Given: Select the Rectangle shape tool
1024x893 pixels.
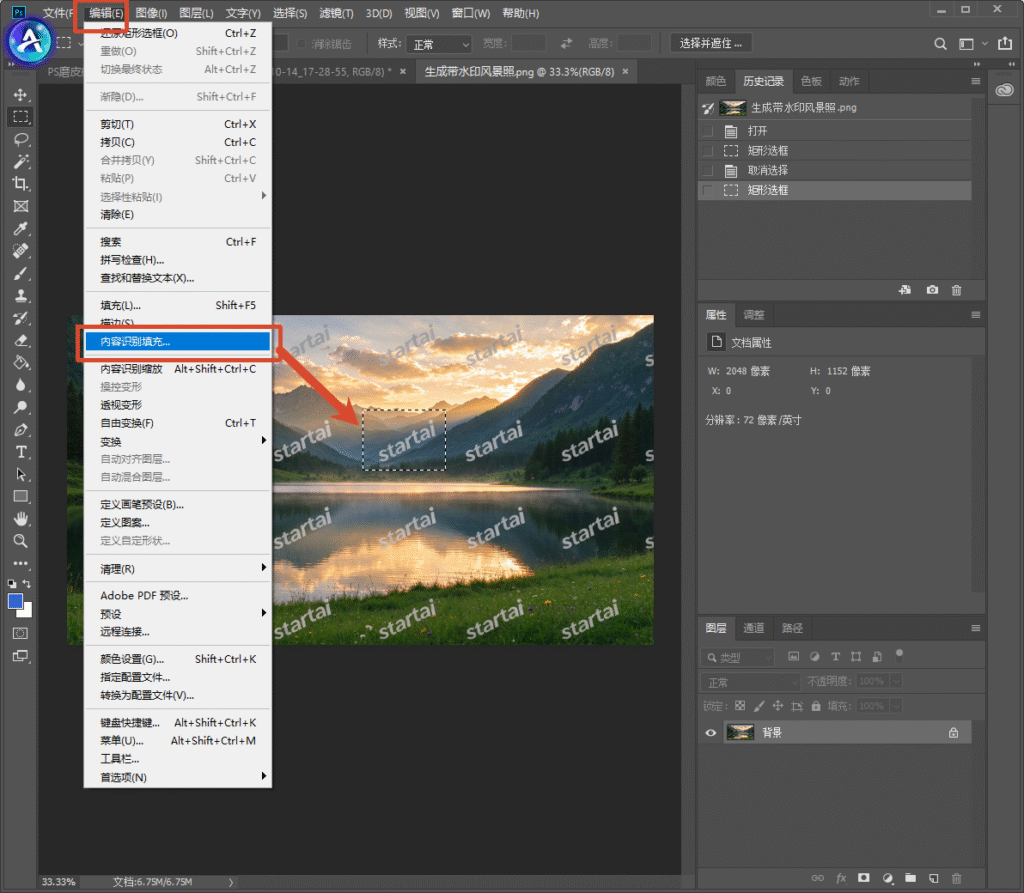Looking at the screenshot, I should click(20, 496).
